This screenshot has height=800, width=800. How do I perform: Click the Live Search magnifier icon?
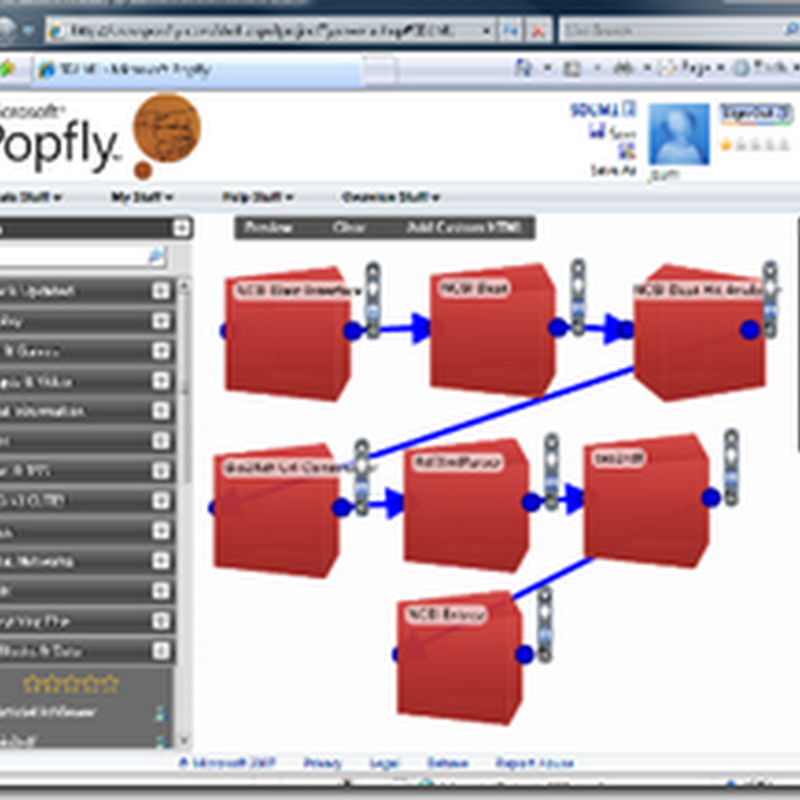pyautogui.click(x=791, y=30)
